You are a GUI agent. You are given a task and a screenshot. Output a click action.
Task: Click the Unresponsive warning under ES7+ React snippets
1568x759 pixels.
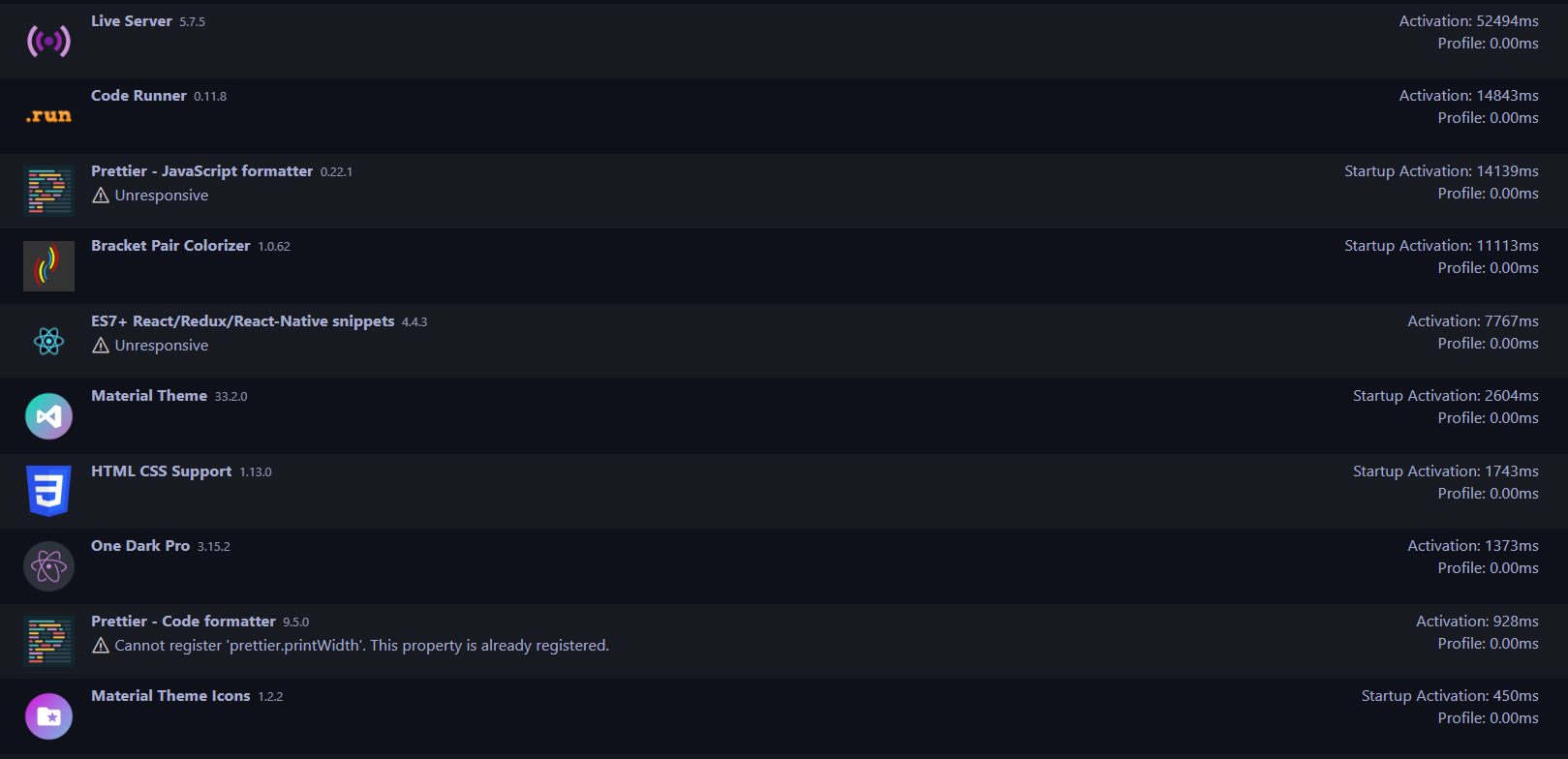tap(150, 345)
